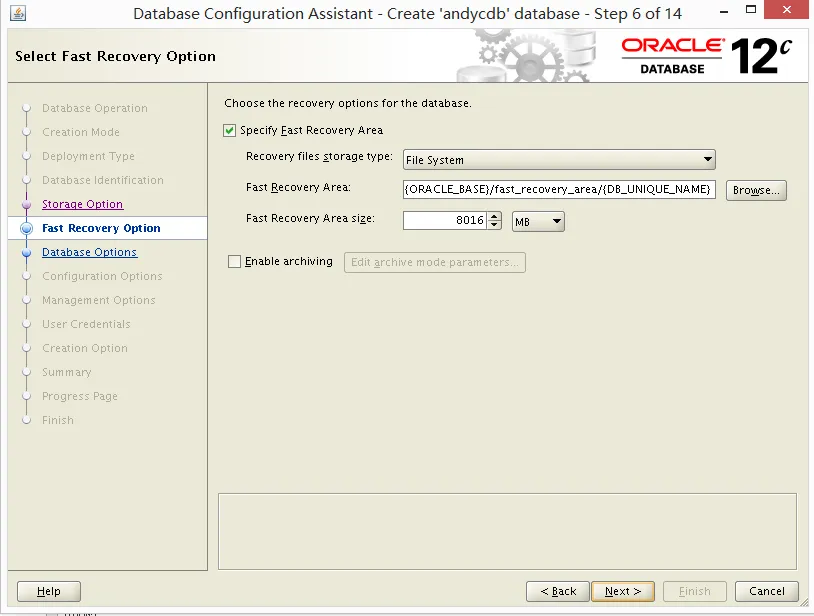This screenshot has height=616, width=814.
Task: Click Configuration Options step label
Action: click(102, 276)
